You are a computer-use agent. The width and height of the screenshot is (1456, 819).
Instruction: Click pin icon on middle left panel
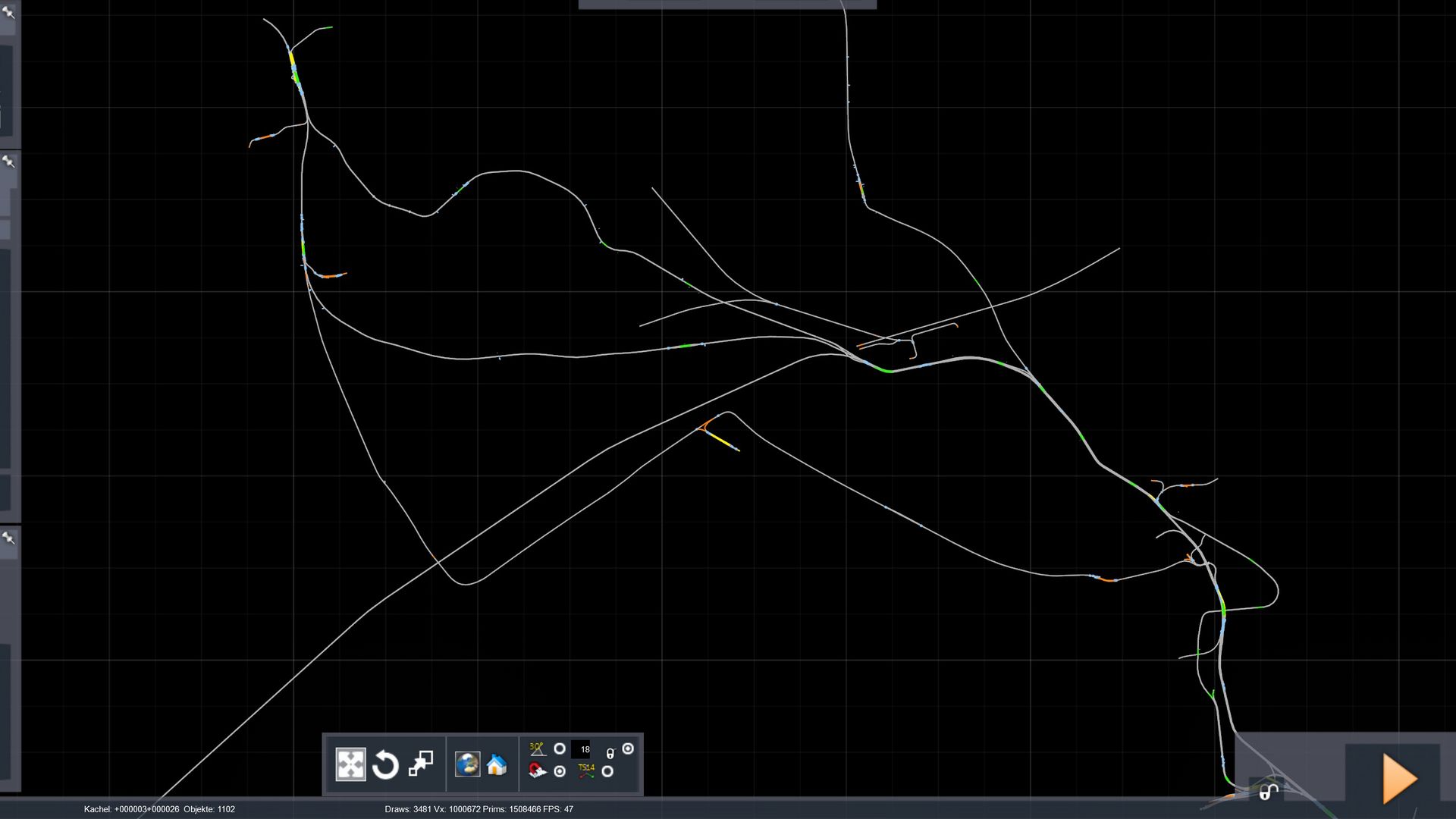(x=8, y=162)
